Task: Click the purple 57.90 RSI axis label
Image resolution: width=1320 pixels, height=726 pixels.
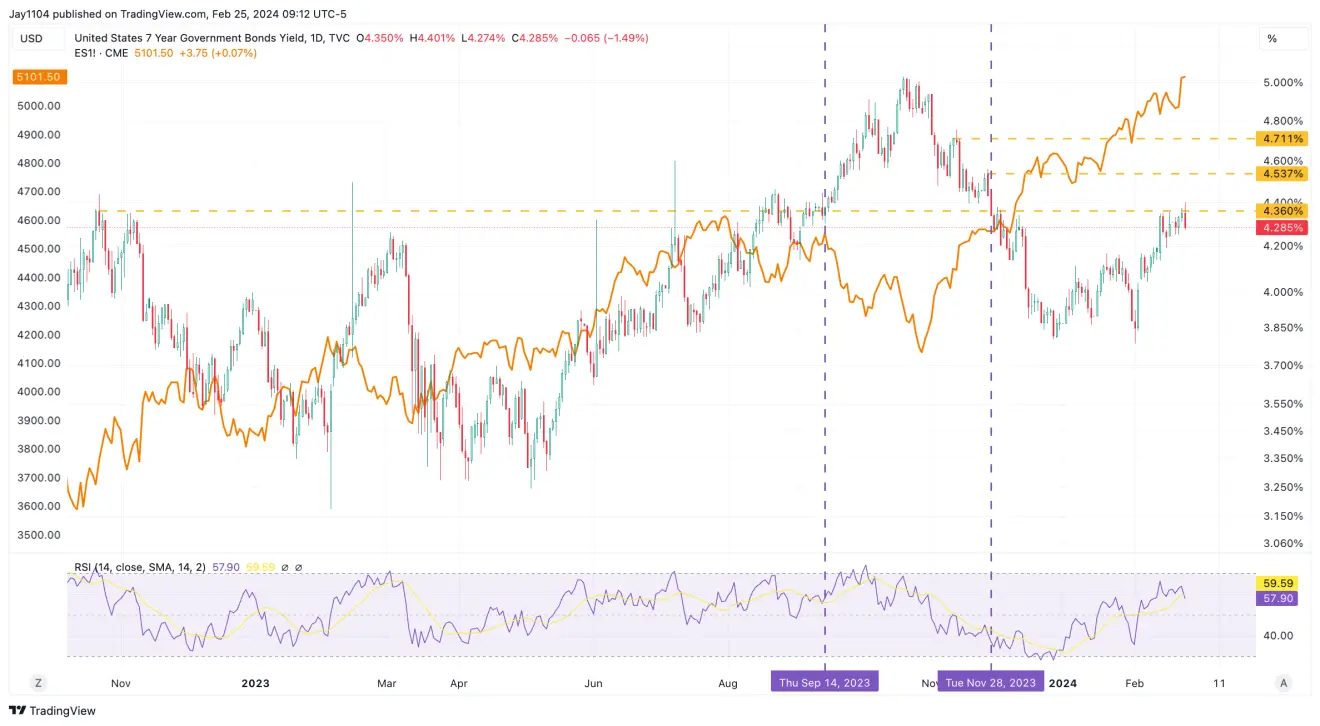Action: click(1275, 599)
